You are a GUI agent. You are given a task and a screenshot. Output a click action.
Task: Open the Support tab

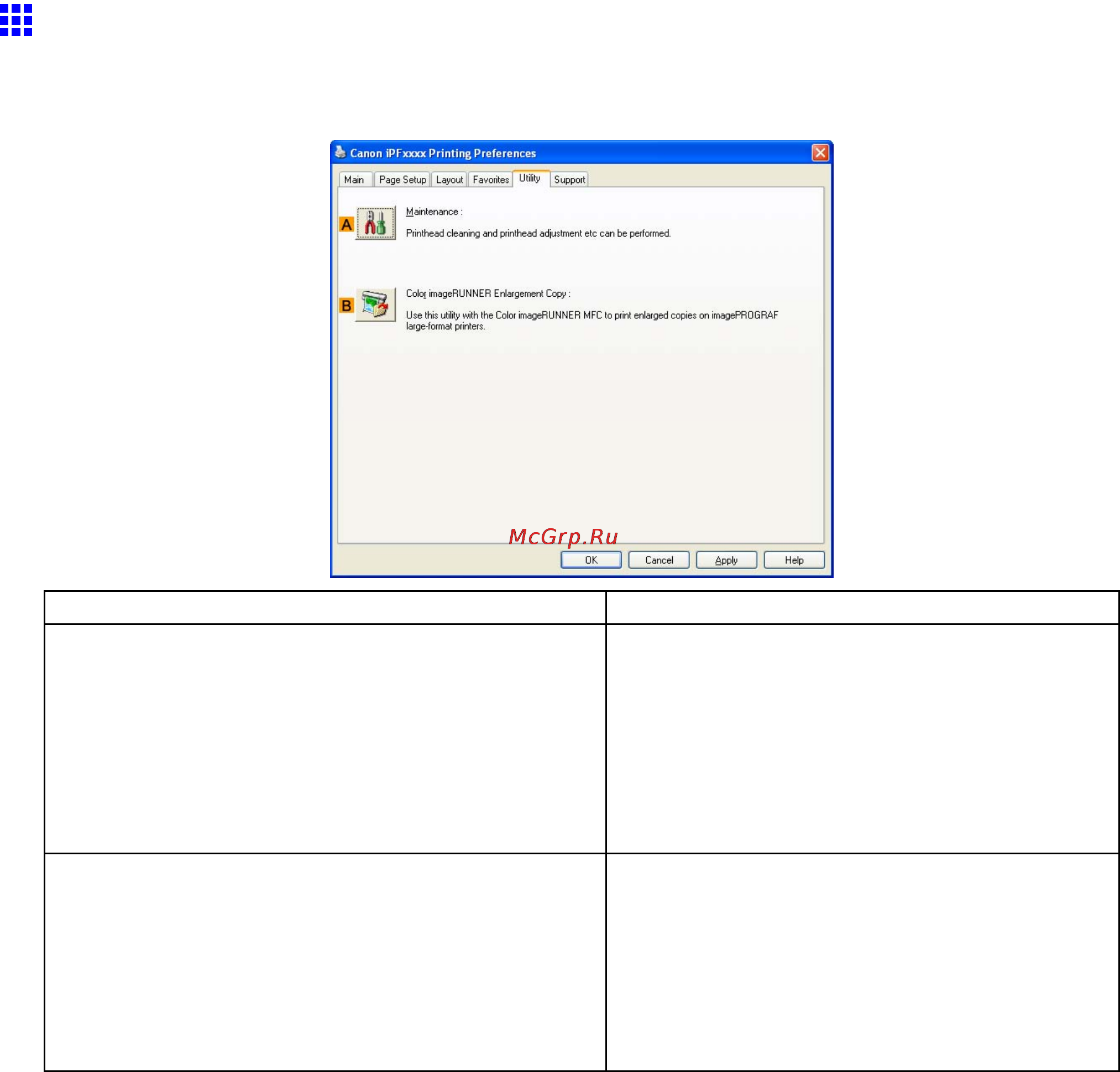click(569, 180)
